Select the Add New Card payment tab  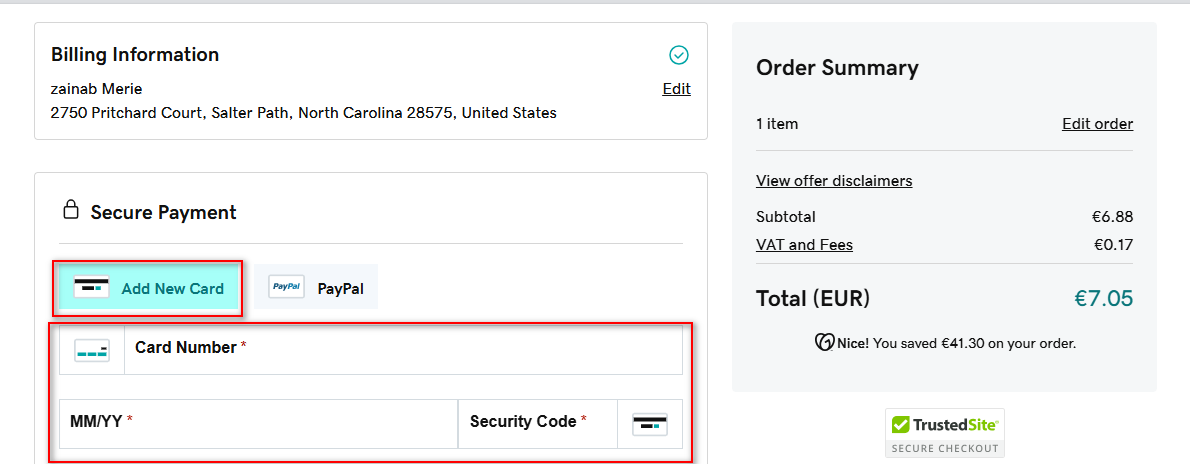click(150, 288)
